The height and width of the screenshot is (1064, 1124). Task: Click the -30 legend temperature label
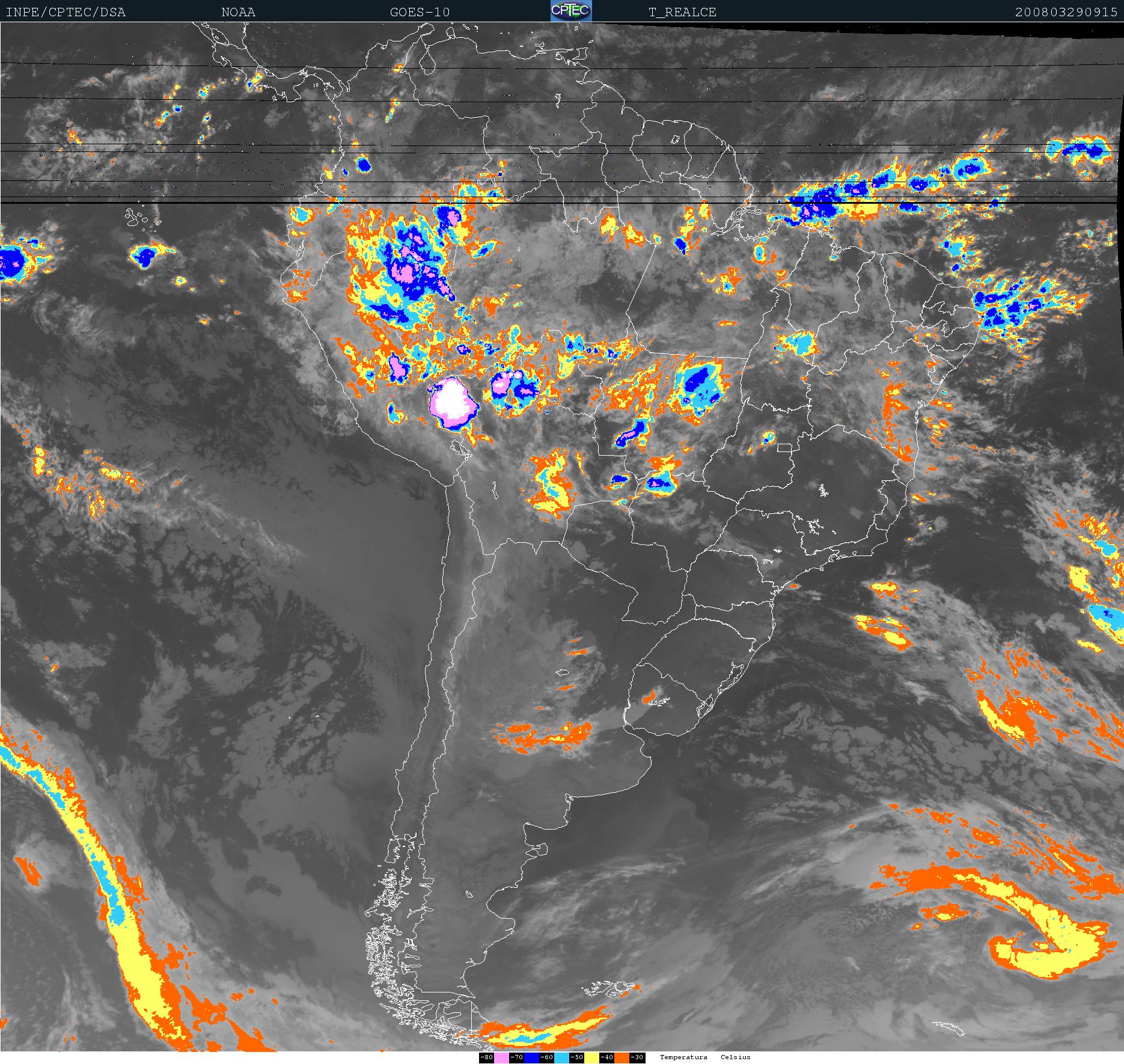[x=637, y=1057]
